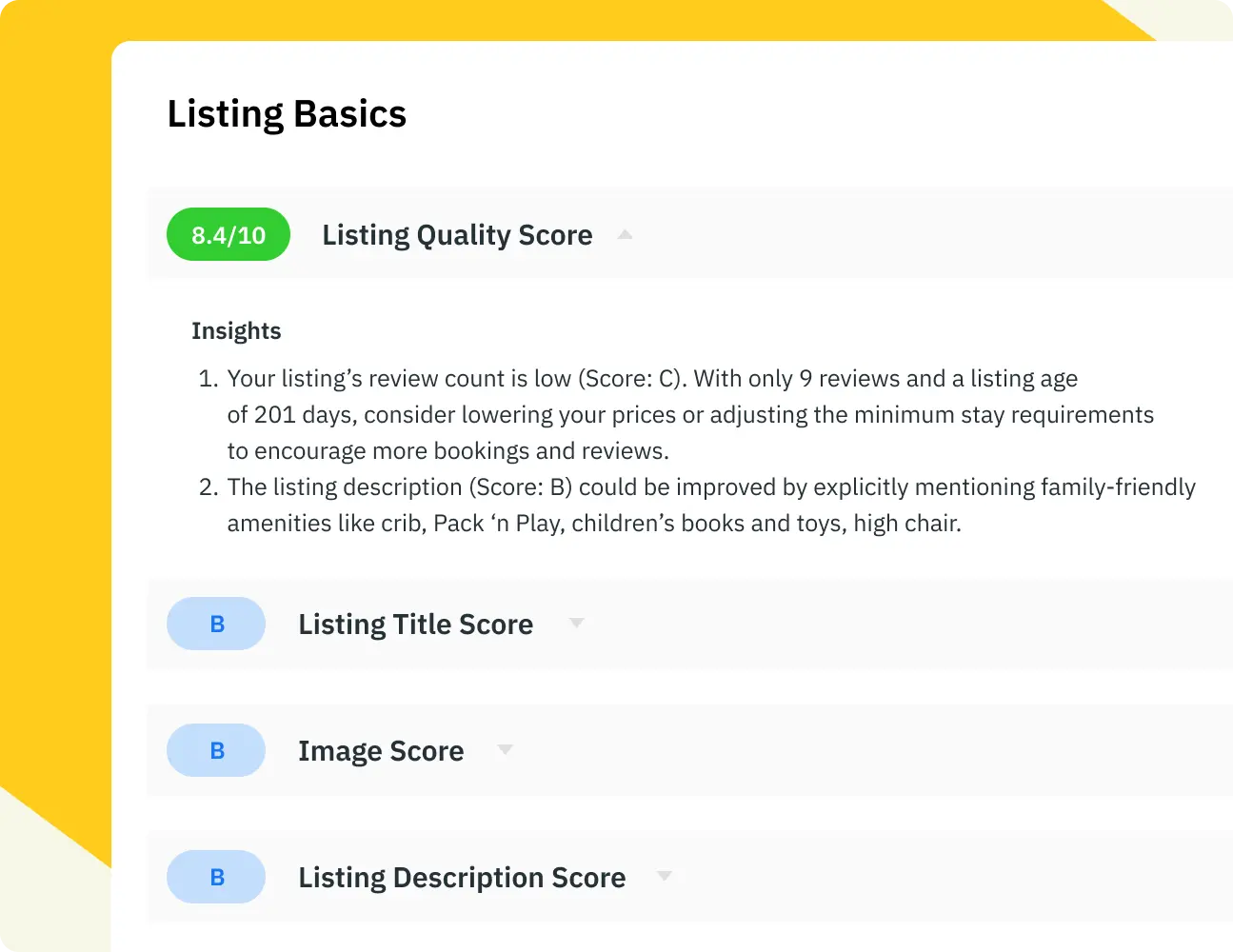Expand the Listing Title Score details
1233x952 pixels.
pos(577,623)
